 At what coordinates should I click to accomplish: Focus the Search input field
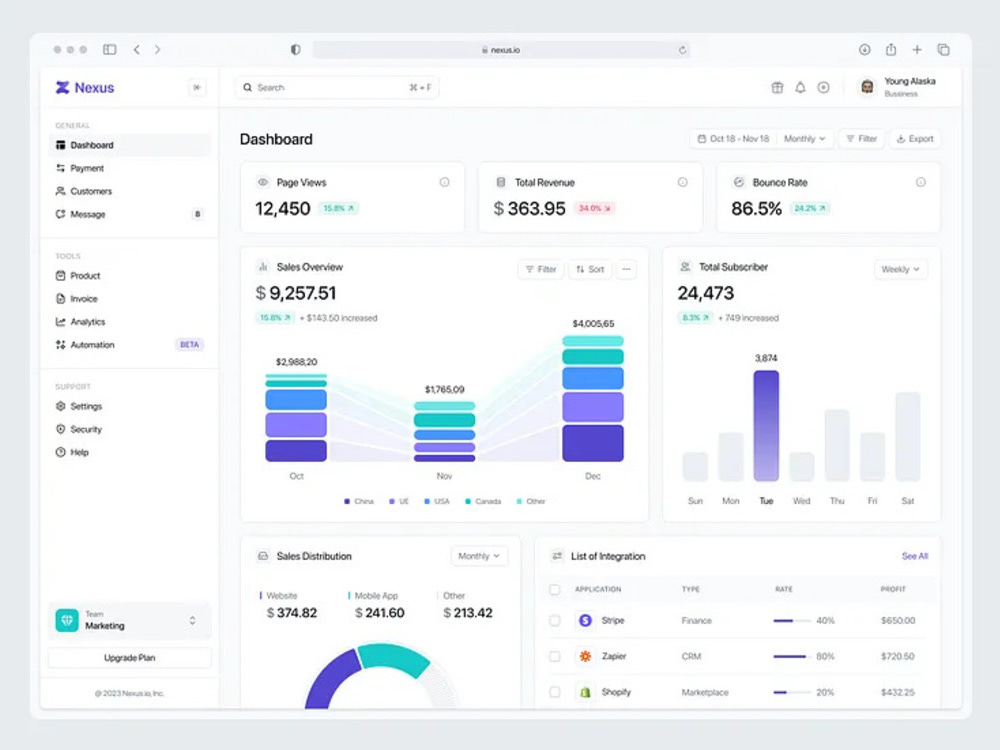[337, 87]
